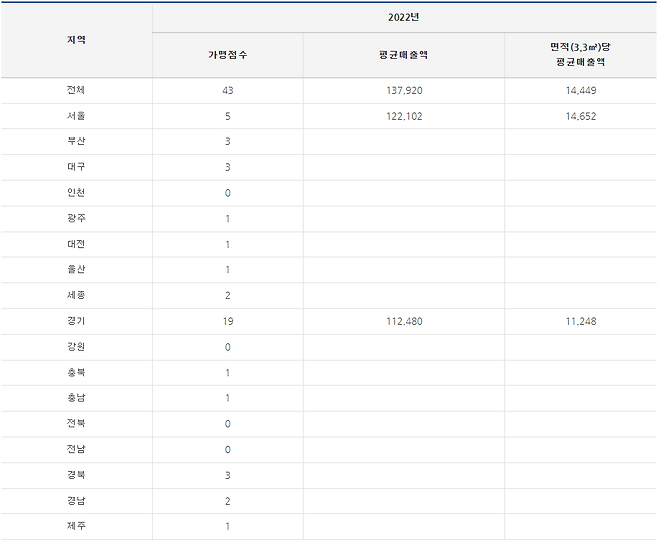Select the store count 2 for 경남
This screenshot has width=658, height=542.
(x=228, y=501)
